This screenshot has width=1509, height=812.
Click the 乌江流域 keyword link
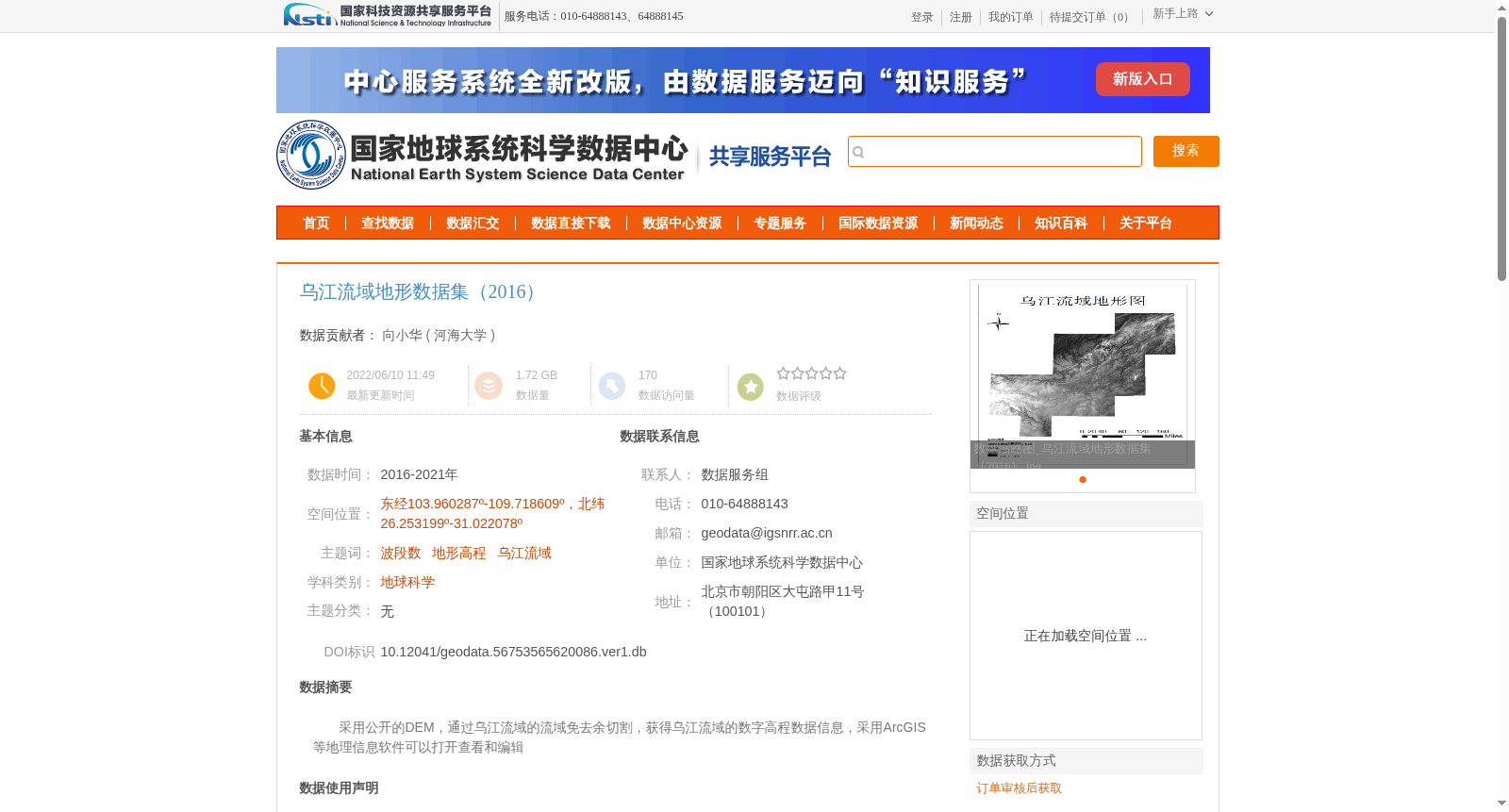pos(524,554)
